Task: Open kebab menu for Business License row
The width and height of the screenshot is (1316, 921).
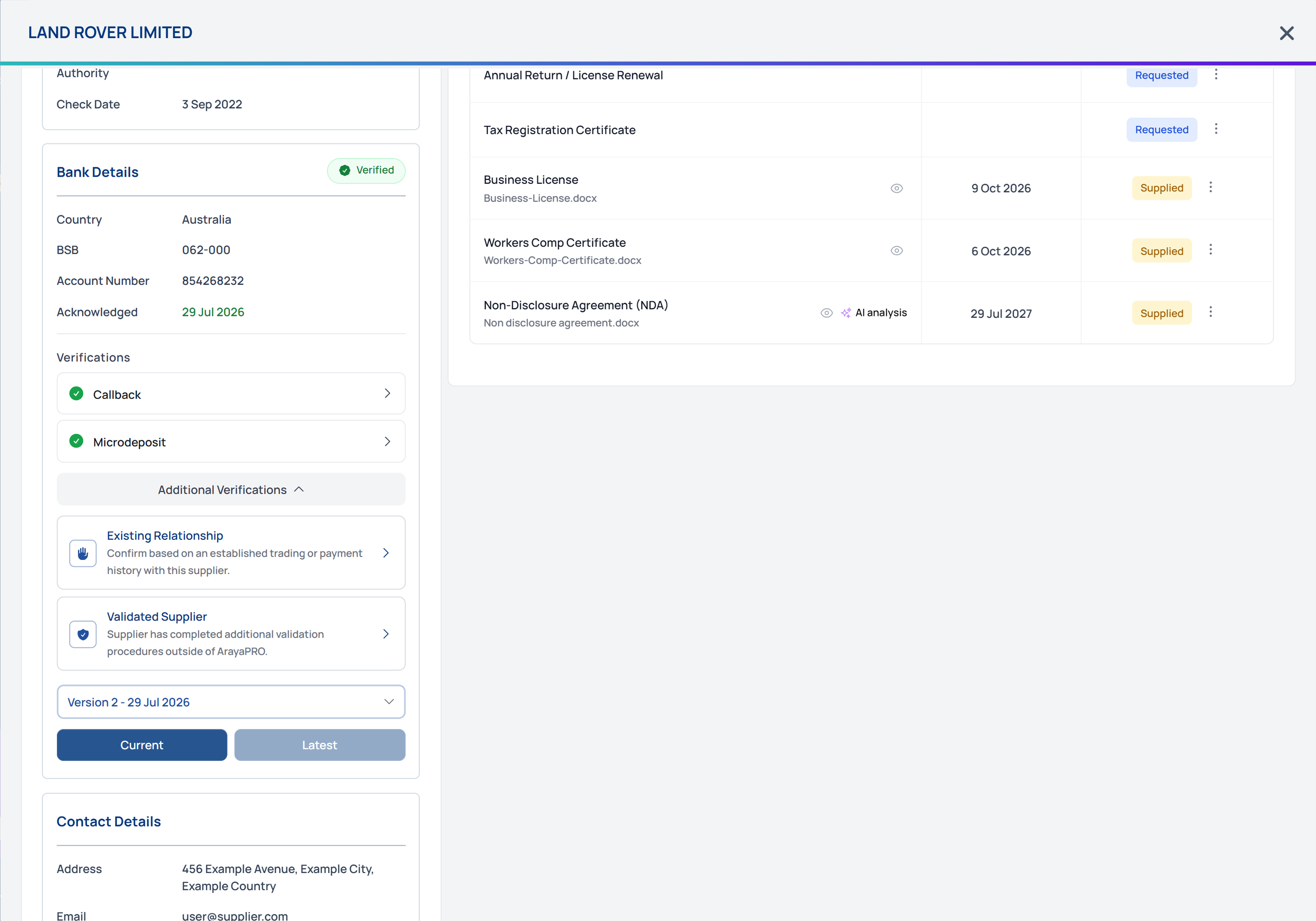Action: pyautogui.click(x=1211, y=188)
